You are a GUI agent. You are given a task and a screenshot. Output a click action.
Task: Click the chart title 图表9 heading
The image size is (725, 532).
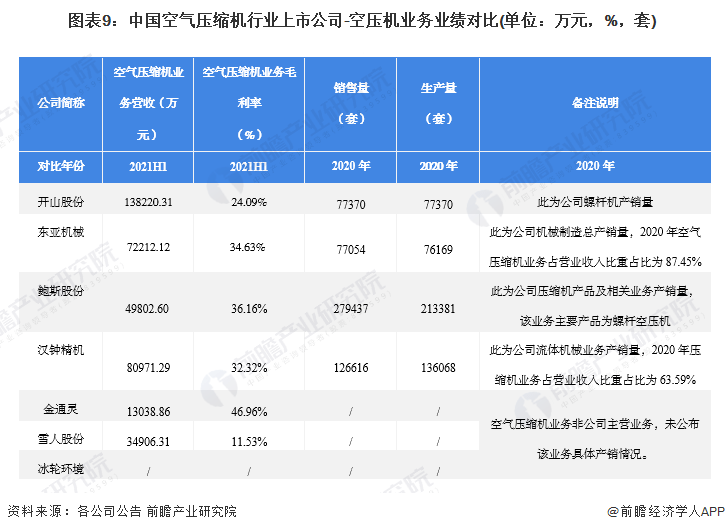362,21
